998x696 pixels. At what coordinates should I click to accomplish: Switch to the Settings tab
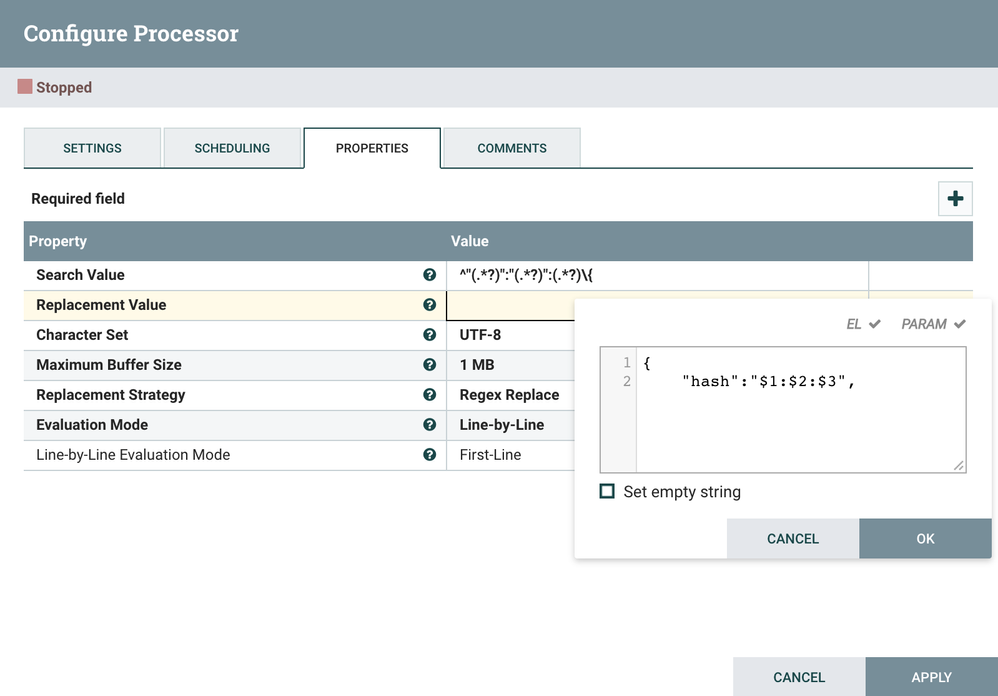click(x=92, y=148)
